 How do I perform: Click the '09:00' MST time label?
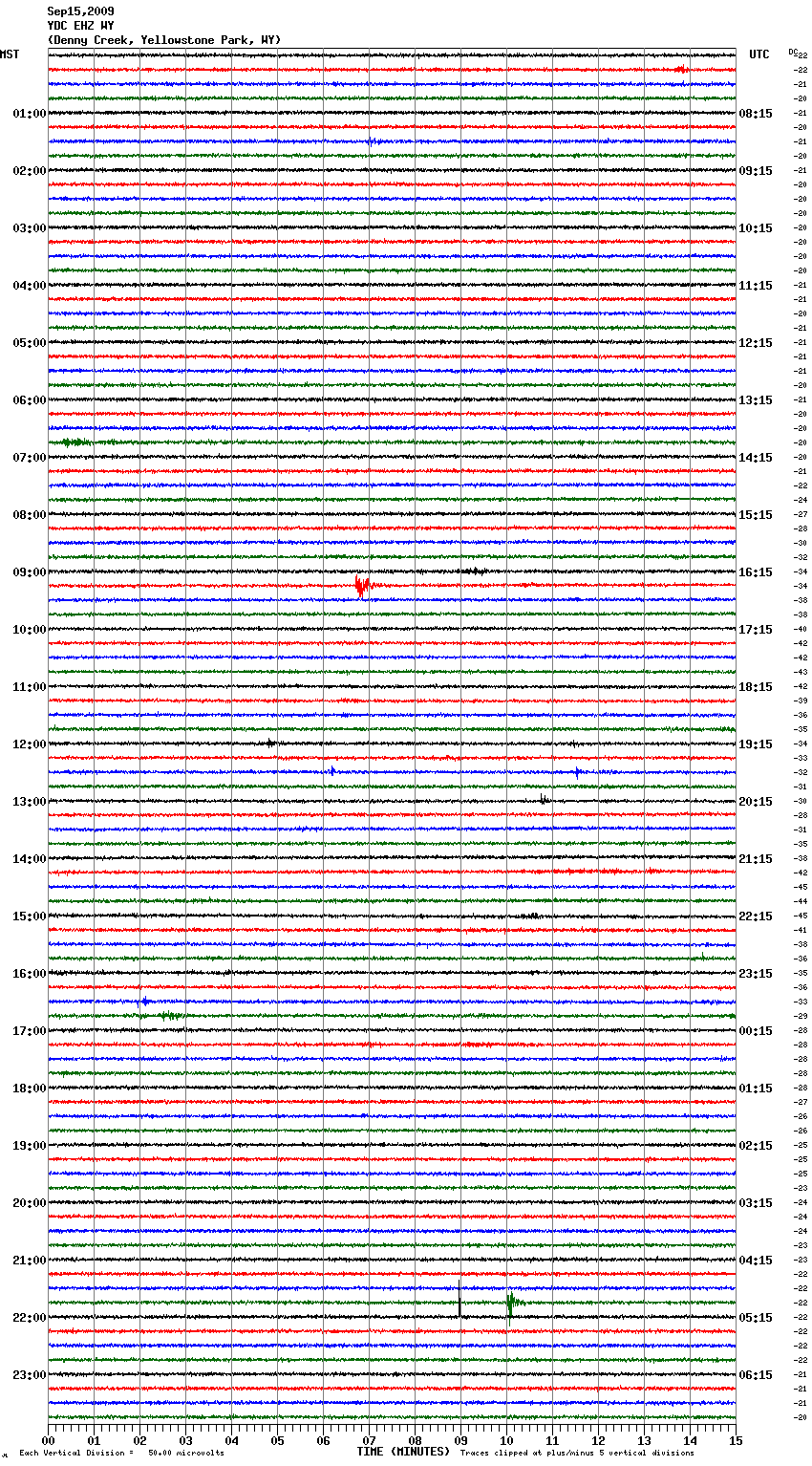30,572
